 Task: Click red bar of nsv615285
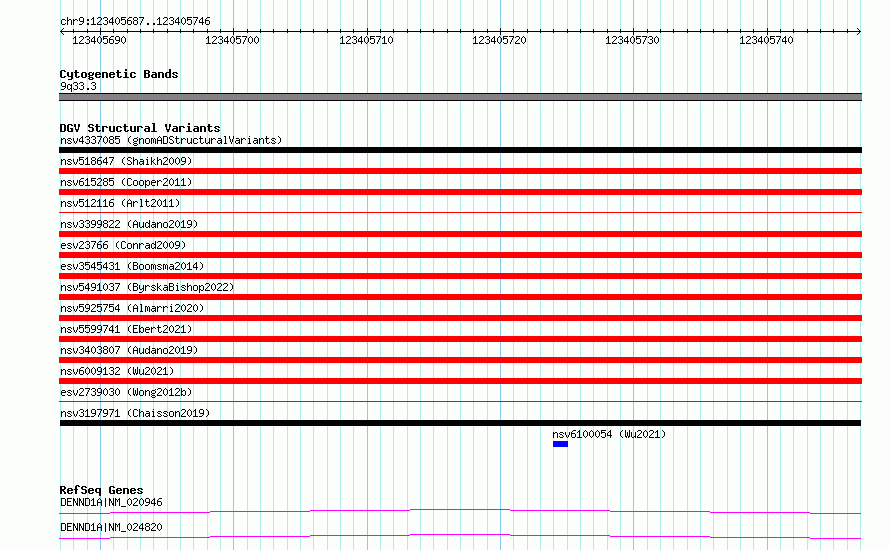click(460, 192)
